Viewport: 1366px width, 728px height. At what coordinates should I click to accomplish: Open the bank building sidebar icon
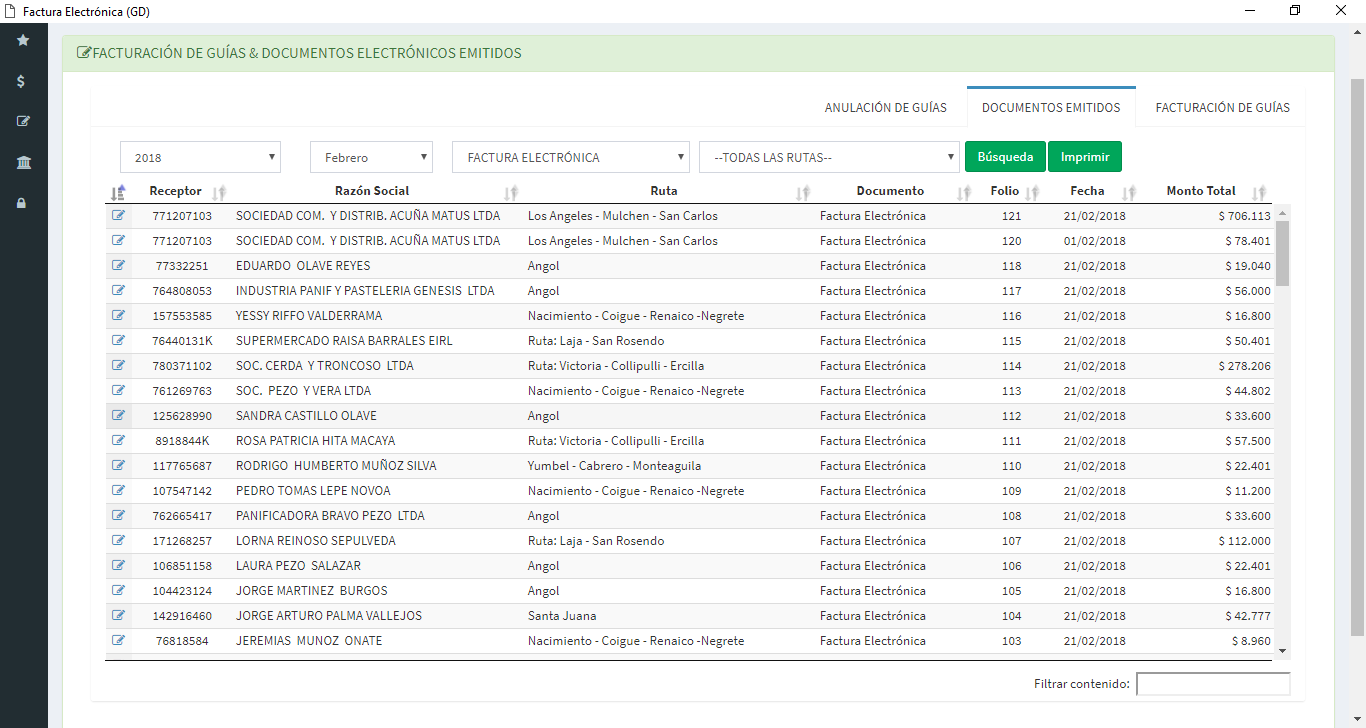coord(23,163)
